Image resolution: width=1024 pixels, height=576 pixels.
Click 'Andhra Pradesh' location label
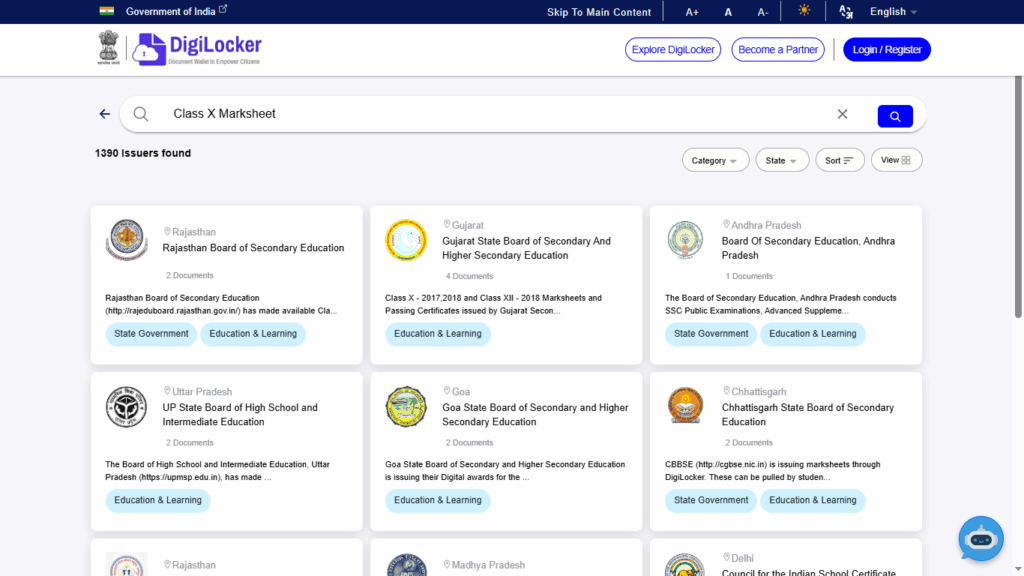[765, 225]
